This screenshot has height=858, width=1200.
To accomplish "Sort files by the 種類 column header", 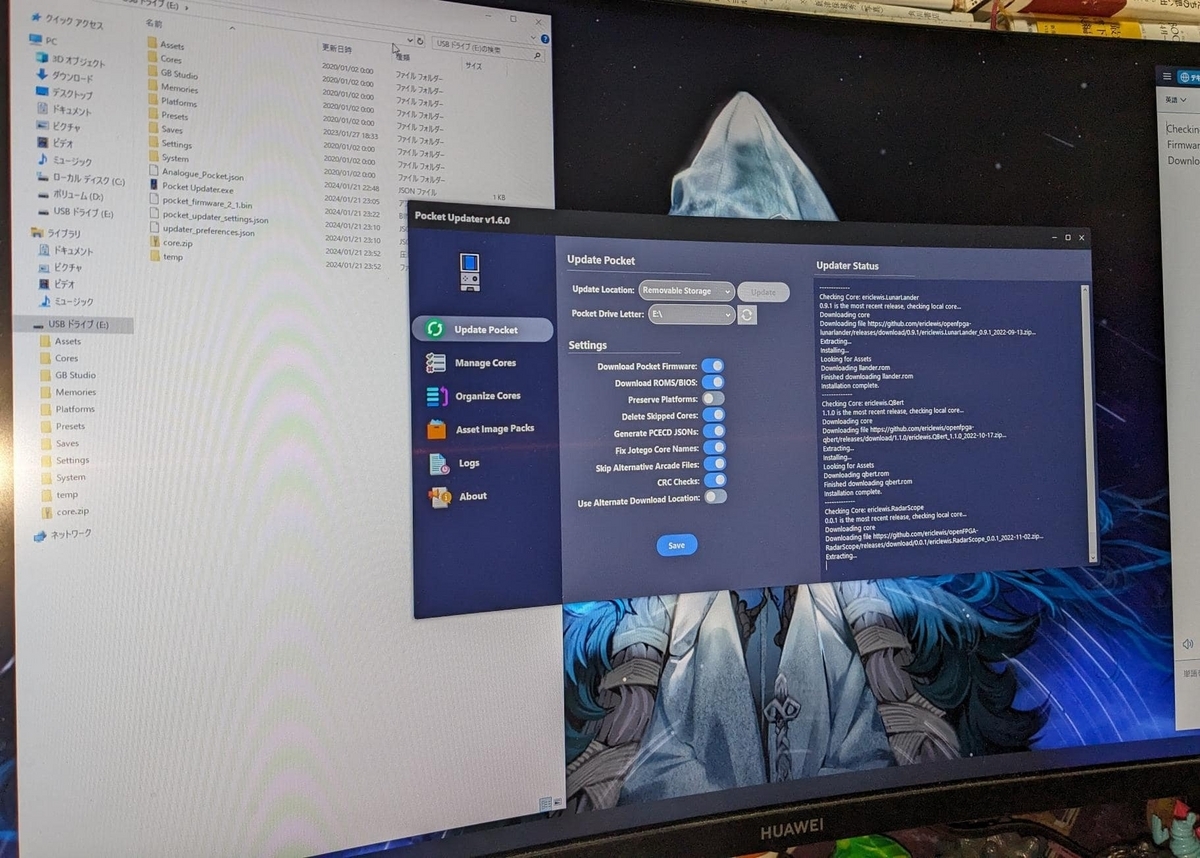I will [403, 57].
